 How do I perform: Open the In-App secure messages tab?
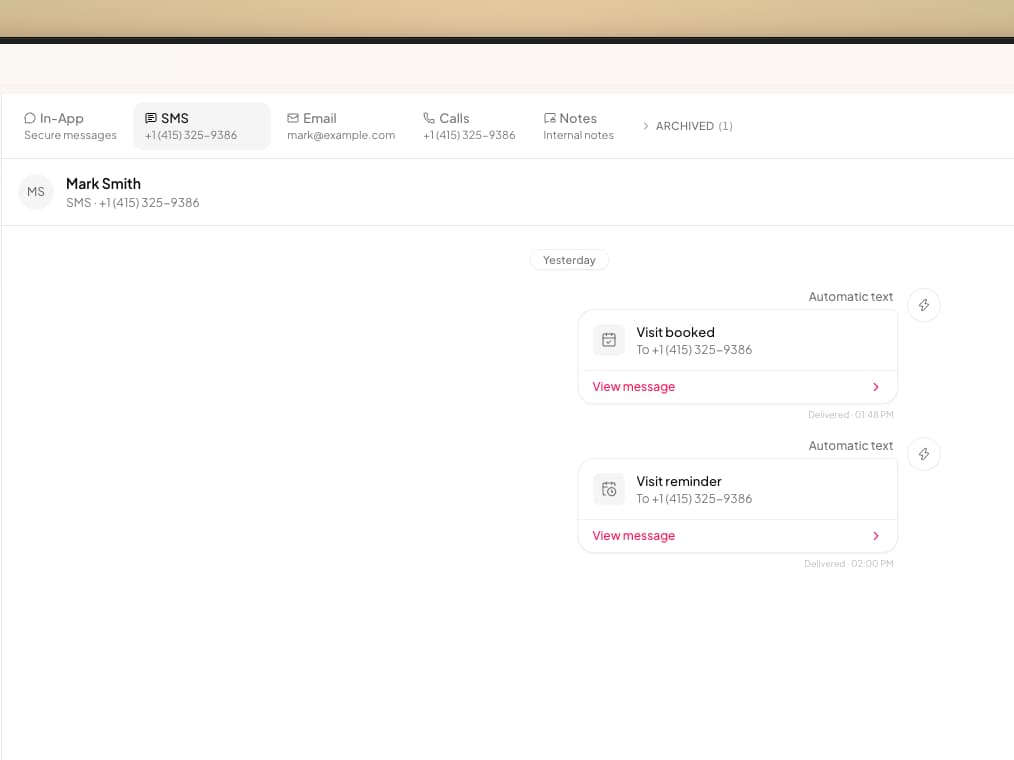70,126
